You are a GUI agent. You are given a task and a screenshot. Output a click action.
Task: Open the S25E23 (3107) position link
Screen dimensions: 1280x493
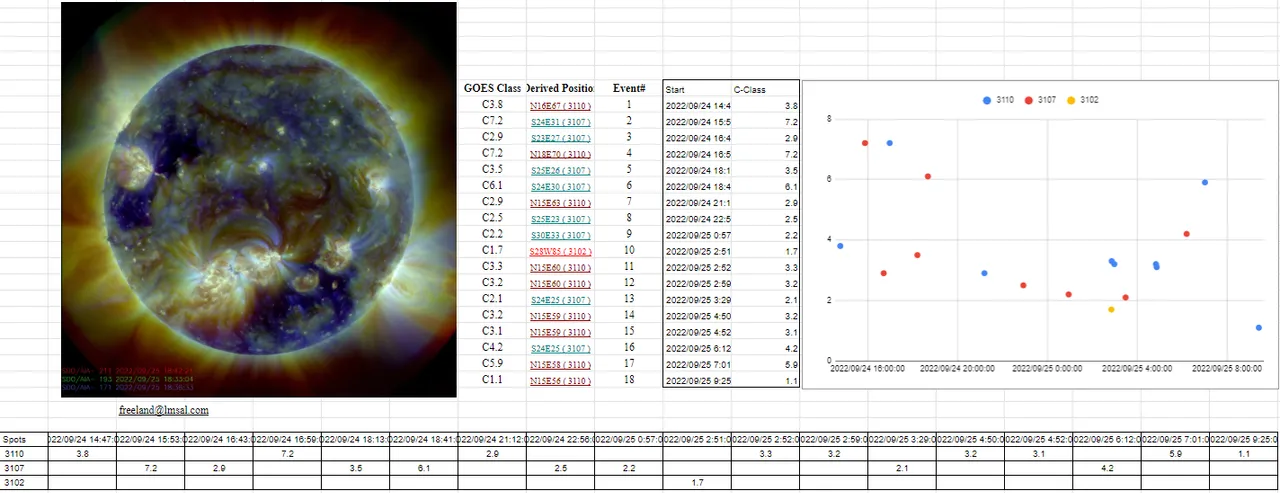coord(560,219)
